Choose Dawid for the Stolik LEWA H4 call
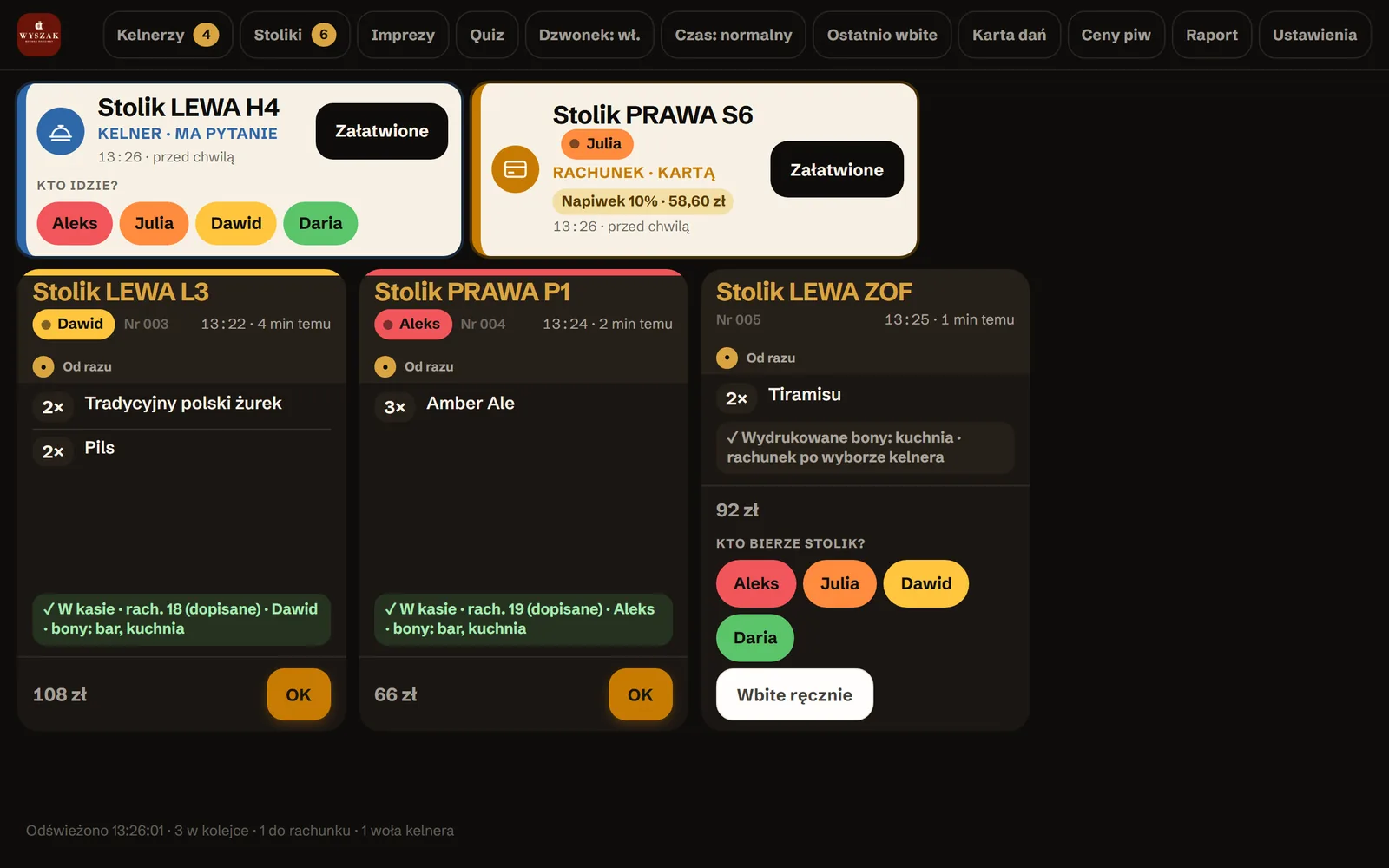This screenshot has height=868, width=1389. (236, 223)
